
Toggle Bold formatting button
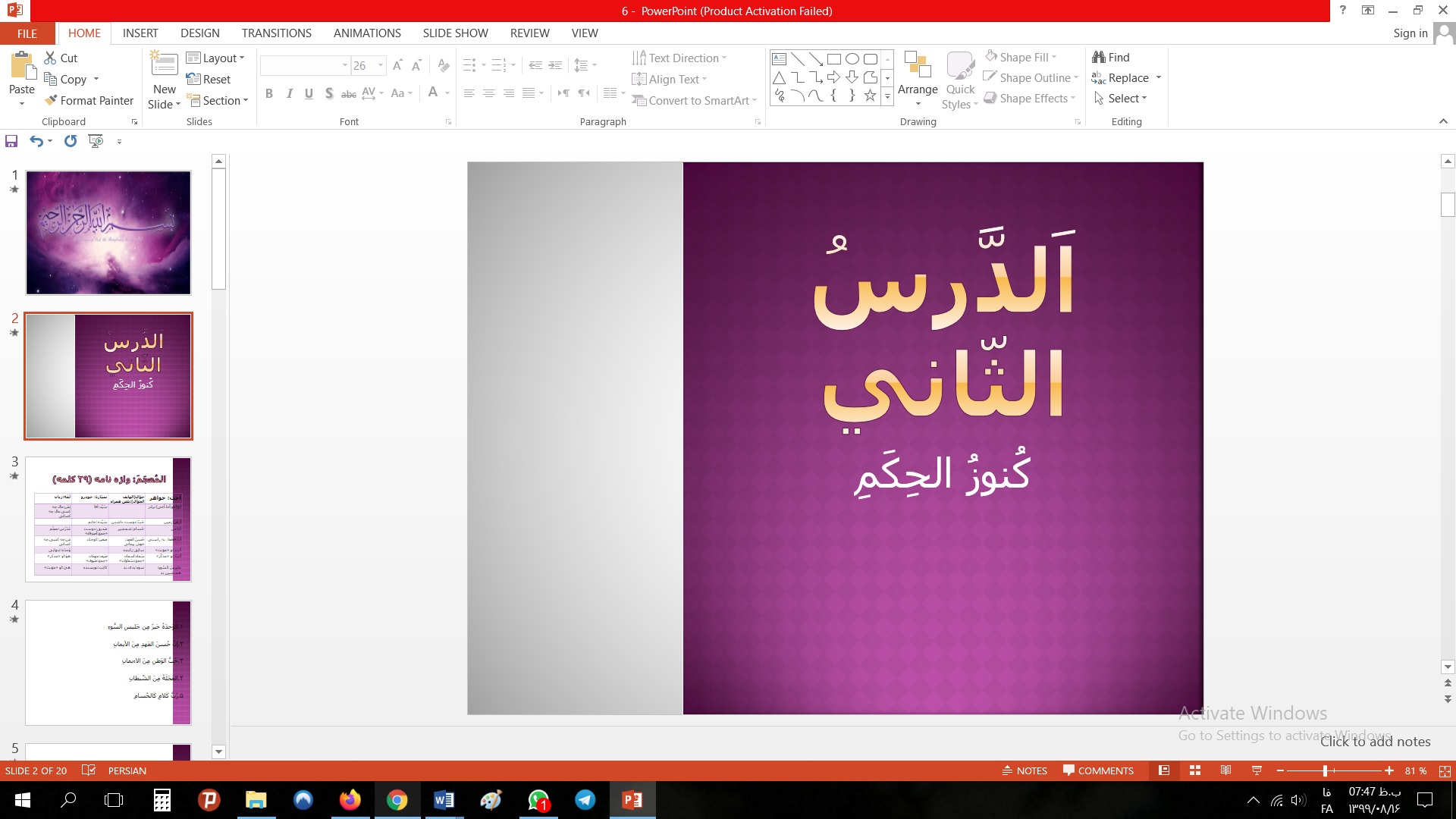[x=268, y=93]
